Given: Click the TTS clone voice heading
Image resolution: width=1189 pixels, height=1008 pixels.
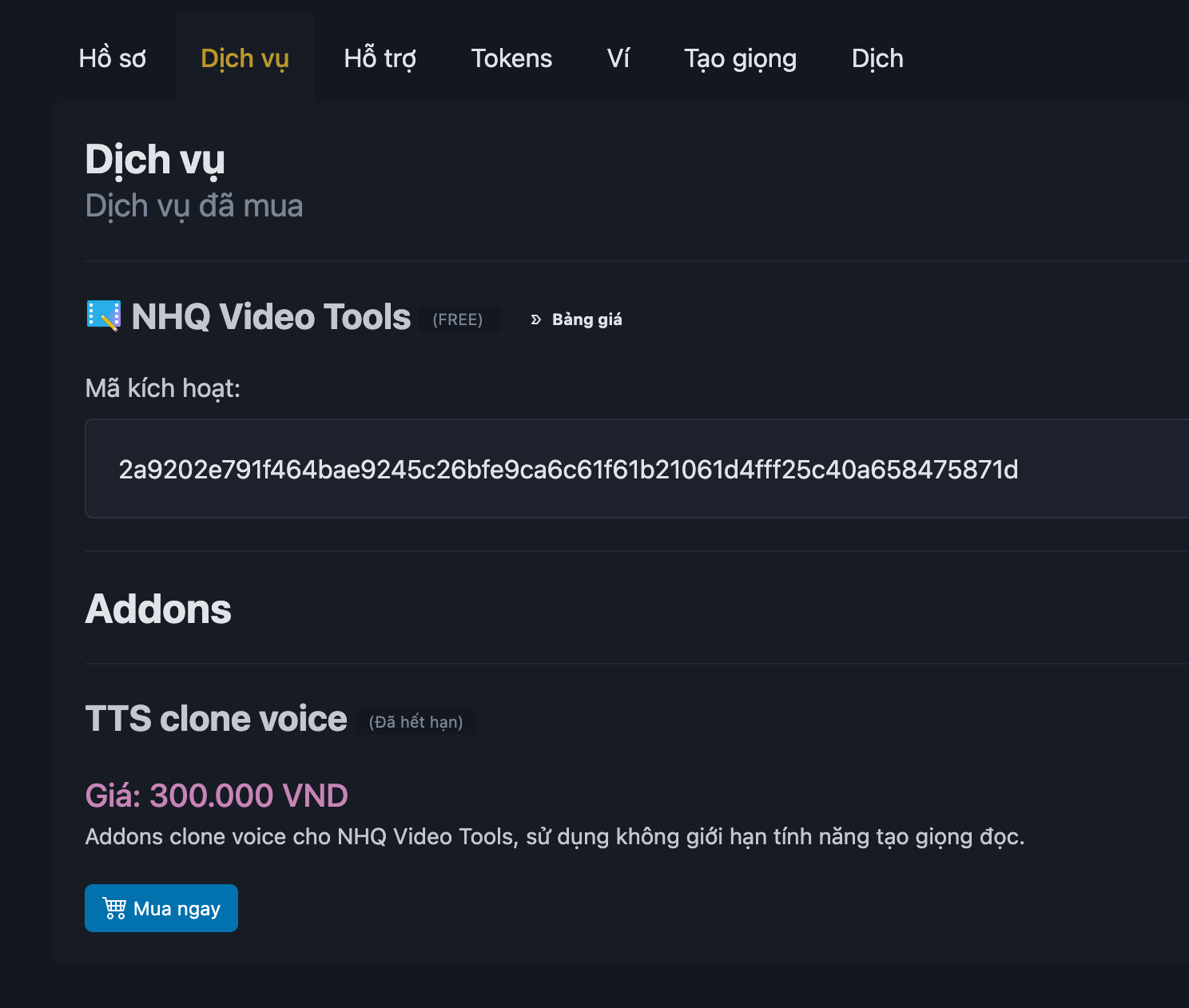Looking at the screenshot, I should [216, 719].
